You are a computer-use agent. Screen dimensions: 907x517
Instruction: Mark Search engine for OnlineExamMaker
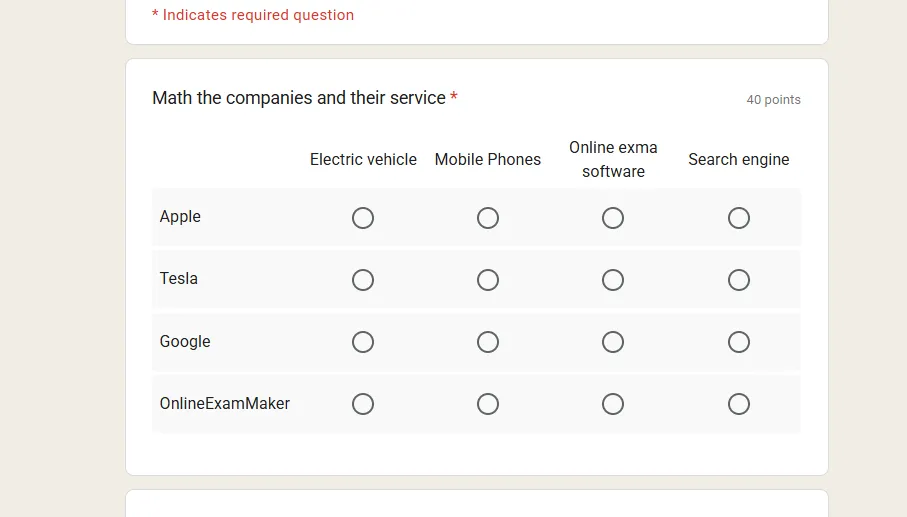point(739,404)
